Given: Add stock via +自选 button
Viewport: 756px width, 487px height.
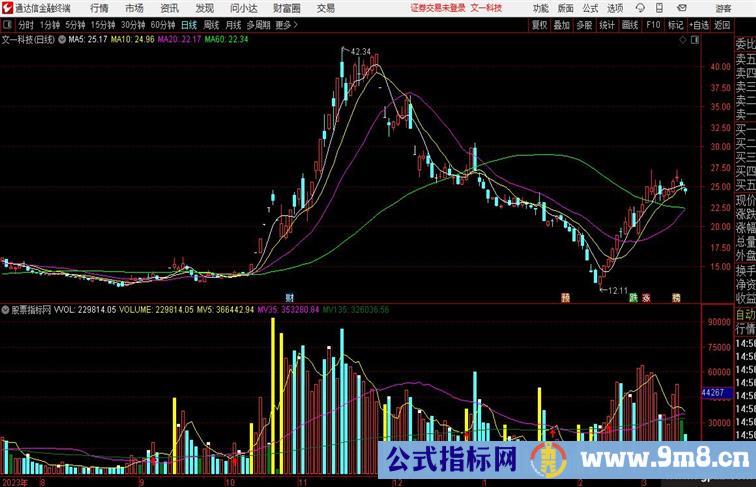Looking at the screenshot, I should click(699, 25).
